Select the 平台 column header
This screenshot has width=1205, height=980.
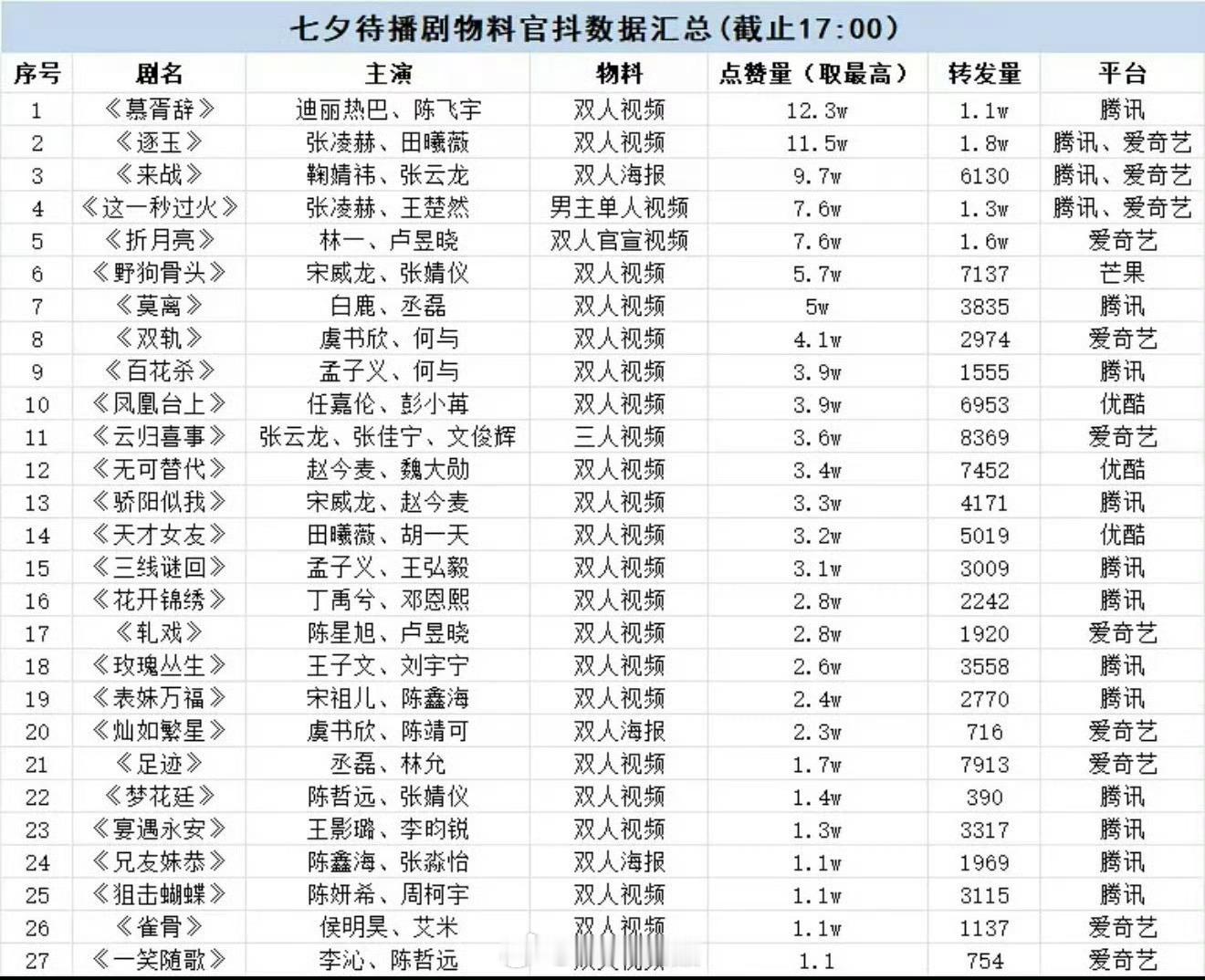(1122, 74)
